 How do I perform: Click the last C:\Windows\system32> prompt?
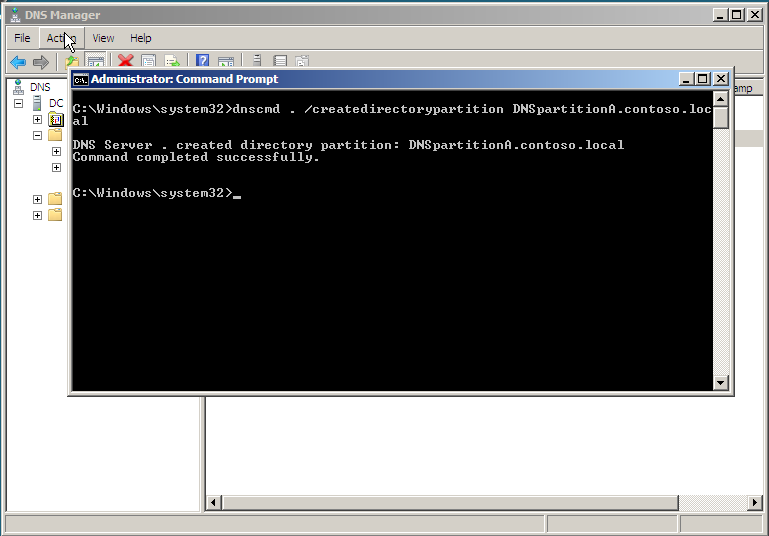(153, 193)
